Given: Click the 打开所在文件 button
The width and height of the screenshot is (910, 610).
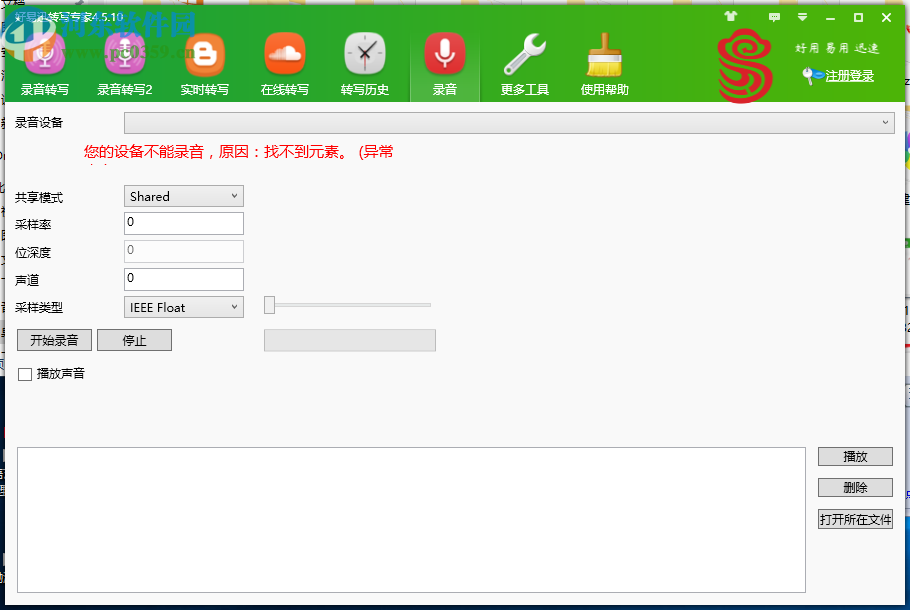Looking at the screenshot, I should pyautogui.click(x=855, y=519).
